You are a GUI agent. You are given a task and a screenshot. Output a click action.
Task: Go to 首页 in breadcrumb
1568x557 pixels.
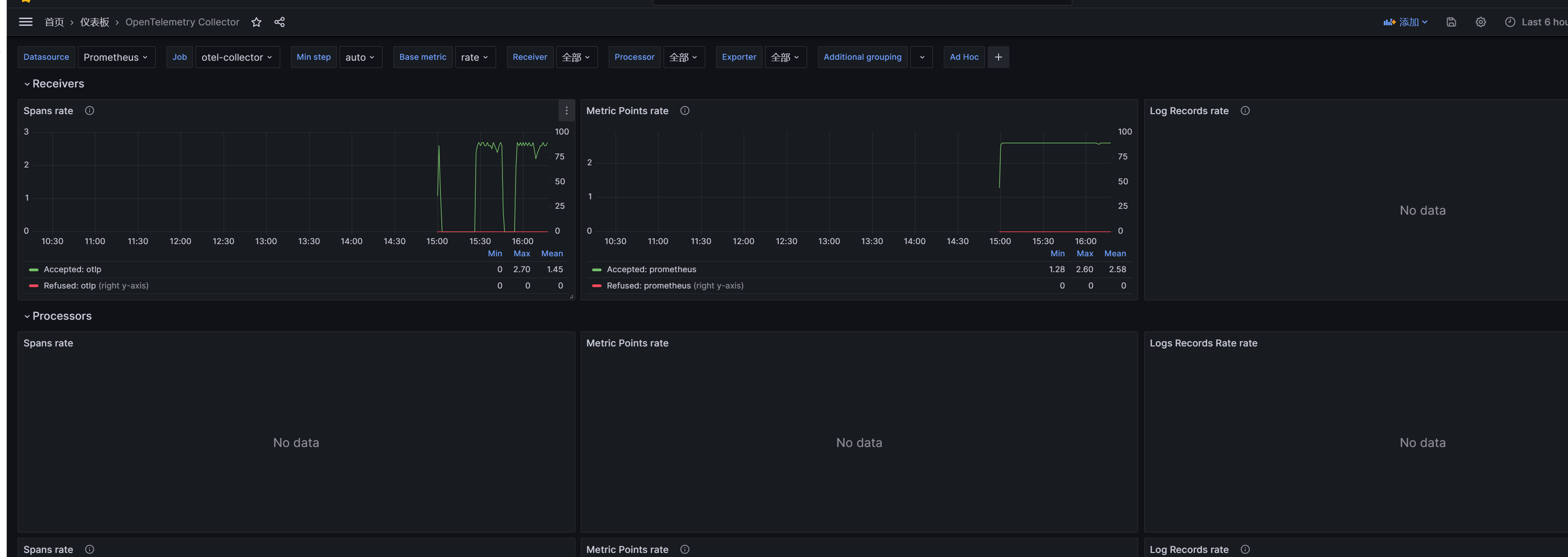coord(54,22)
